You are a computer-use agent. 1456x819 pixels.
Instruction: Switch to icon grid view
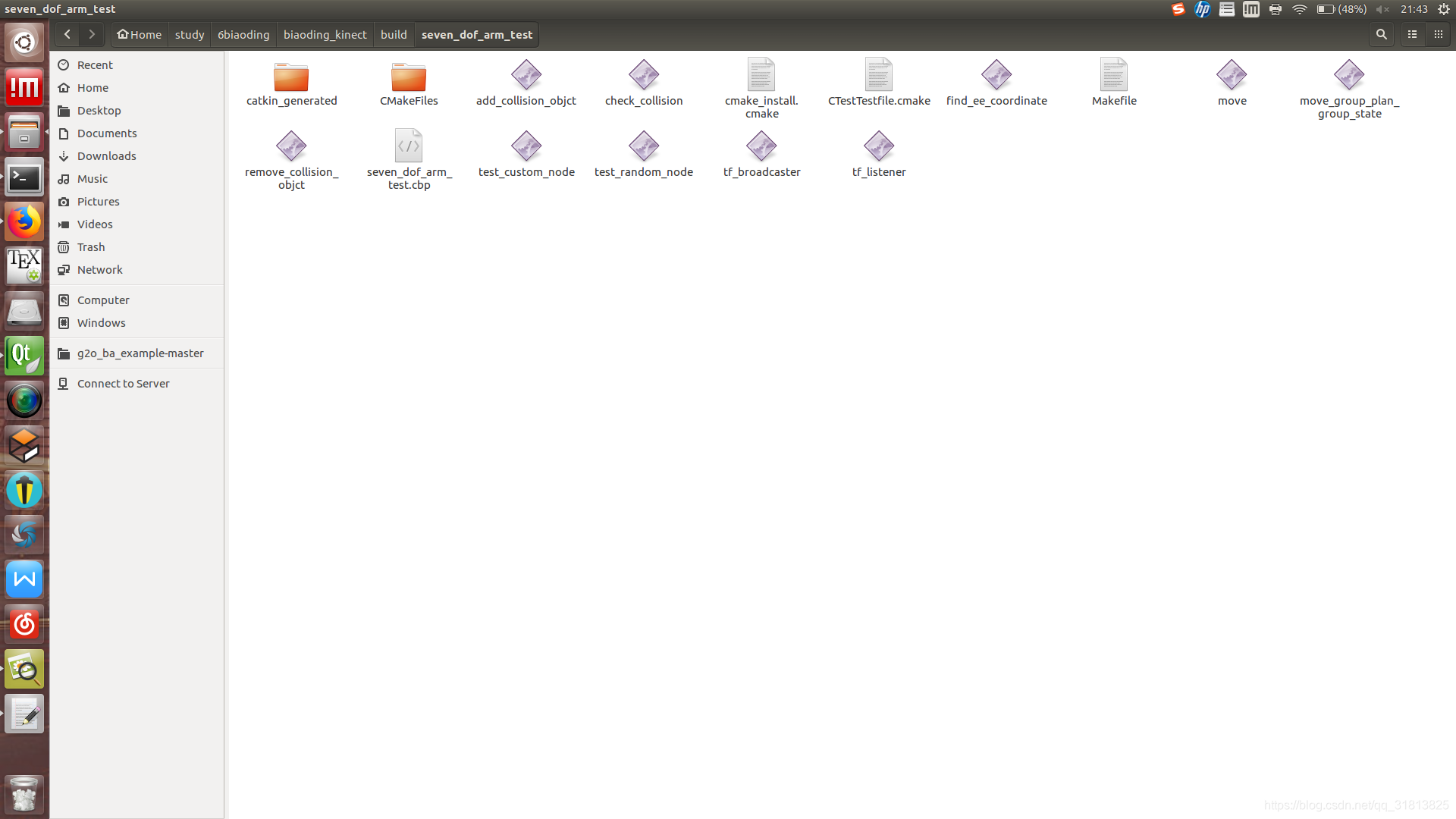point(1439,35)
